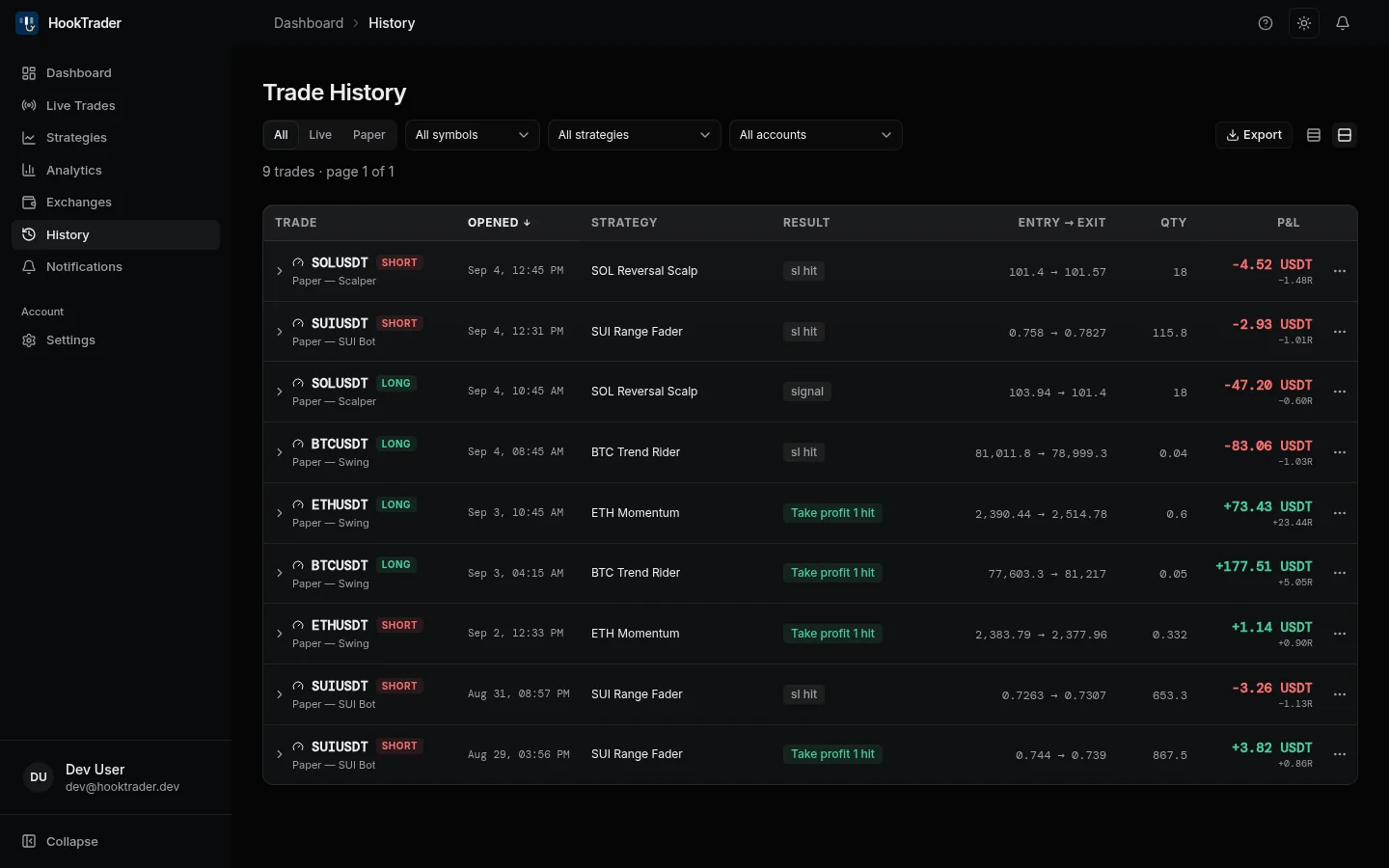The height and width of the screenshot is (868, 1389).
Task: Open Strategies from the sidebar
Action: [116, 138]
